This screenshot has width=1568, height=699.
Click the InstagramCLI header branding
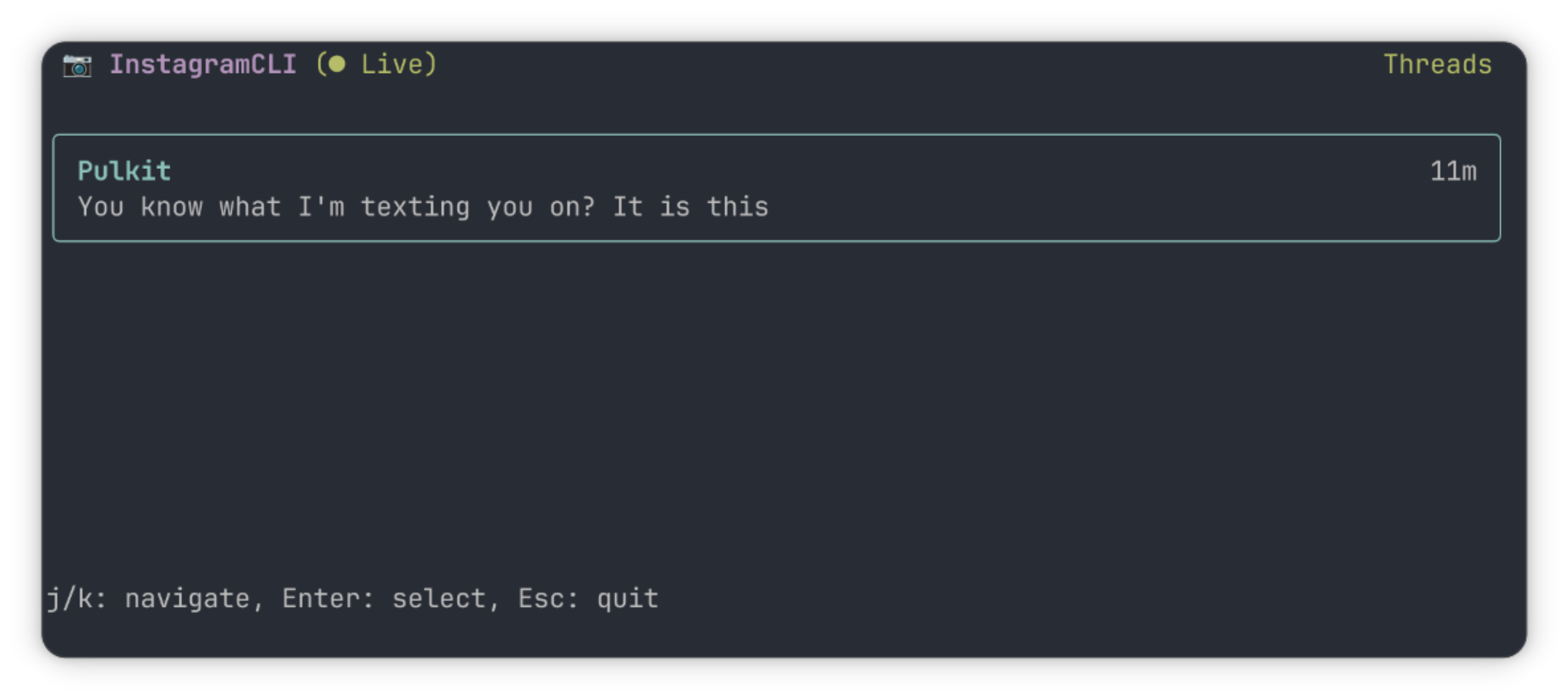tap(205, 64)
